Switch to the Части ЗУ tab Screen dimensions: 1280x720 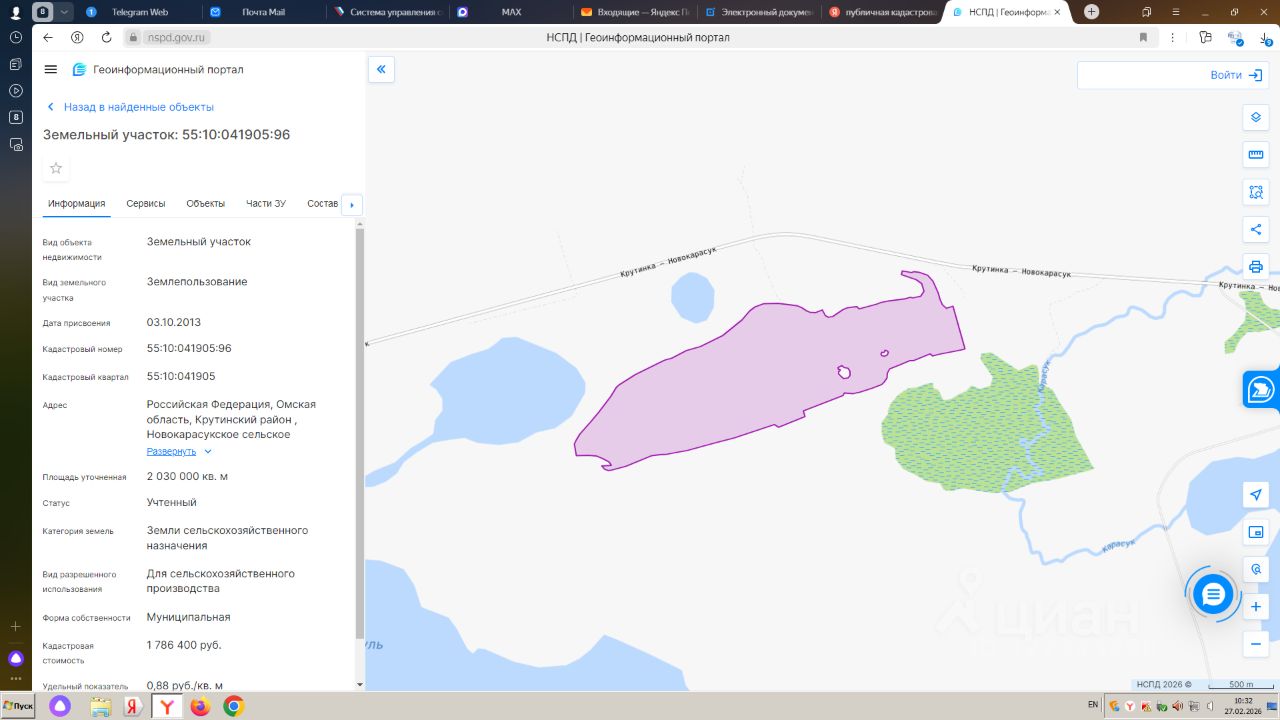[266, 204]
